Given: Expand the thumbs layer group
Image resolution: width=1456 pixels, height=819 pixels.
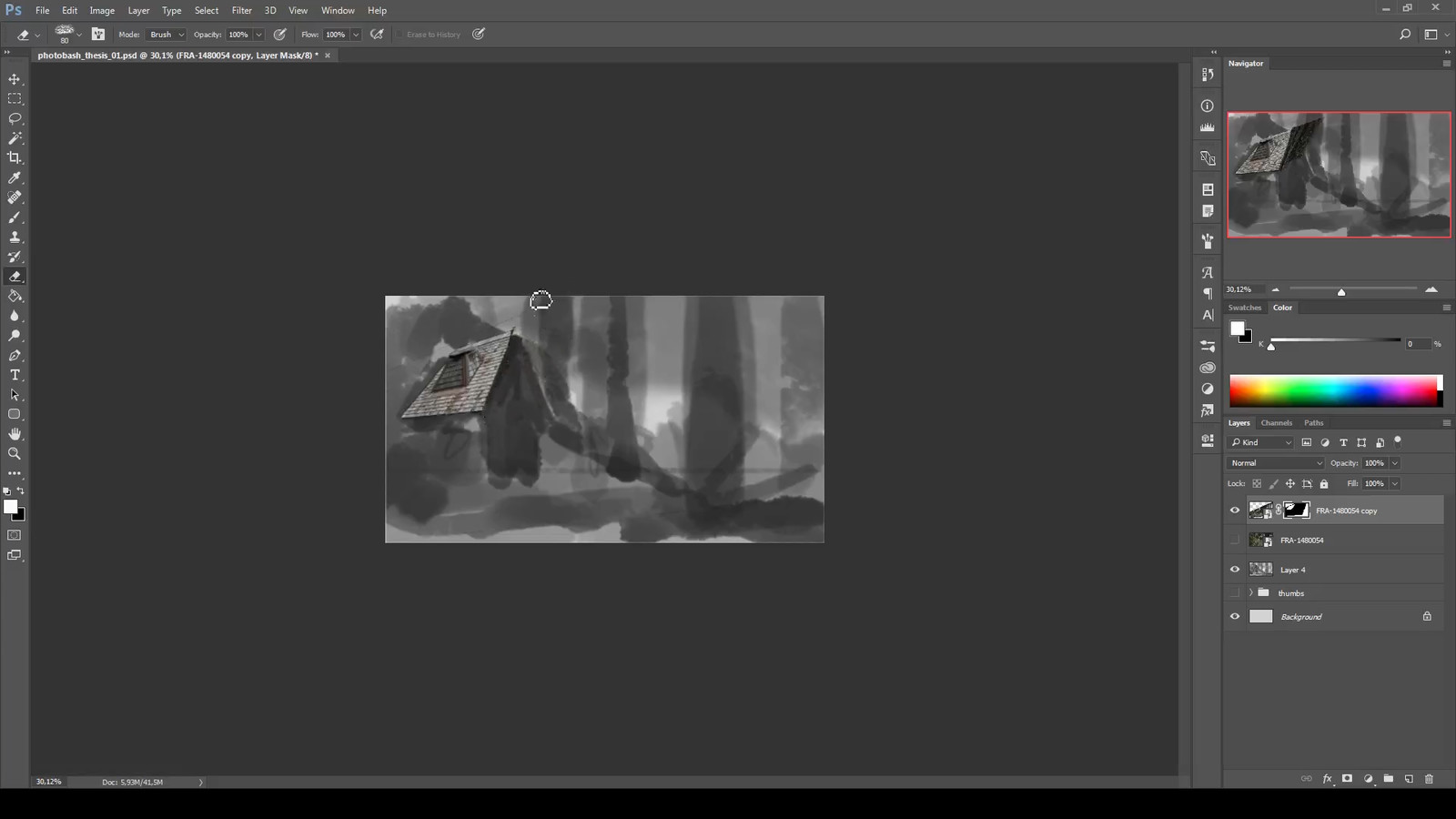Looking at the screenshot, I should [x=1251, y=593].
